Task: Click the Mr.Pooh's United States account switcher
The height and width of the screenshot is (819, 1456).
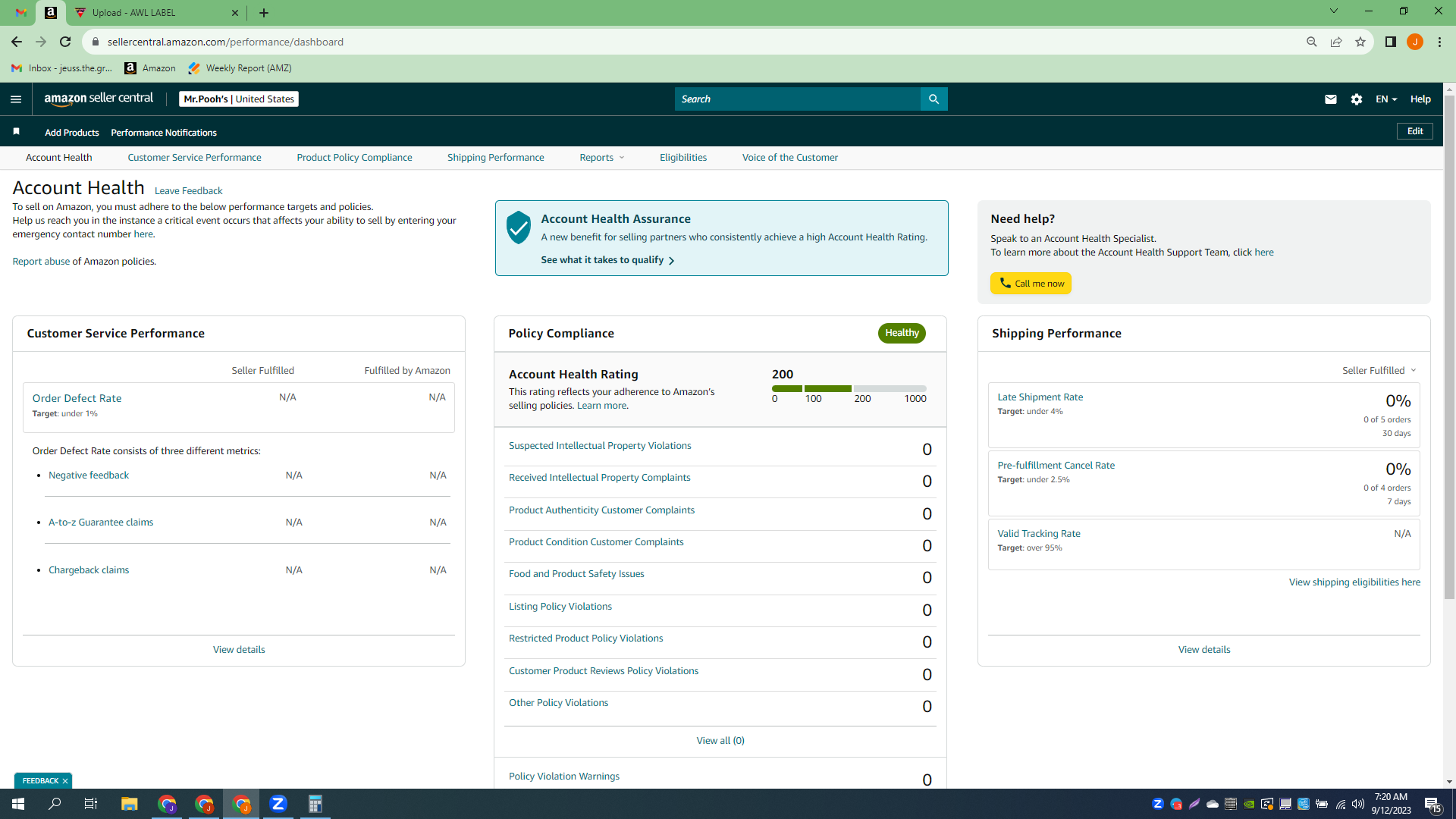Action: click(239, 99)
